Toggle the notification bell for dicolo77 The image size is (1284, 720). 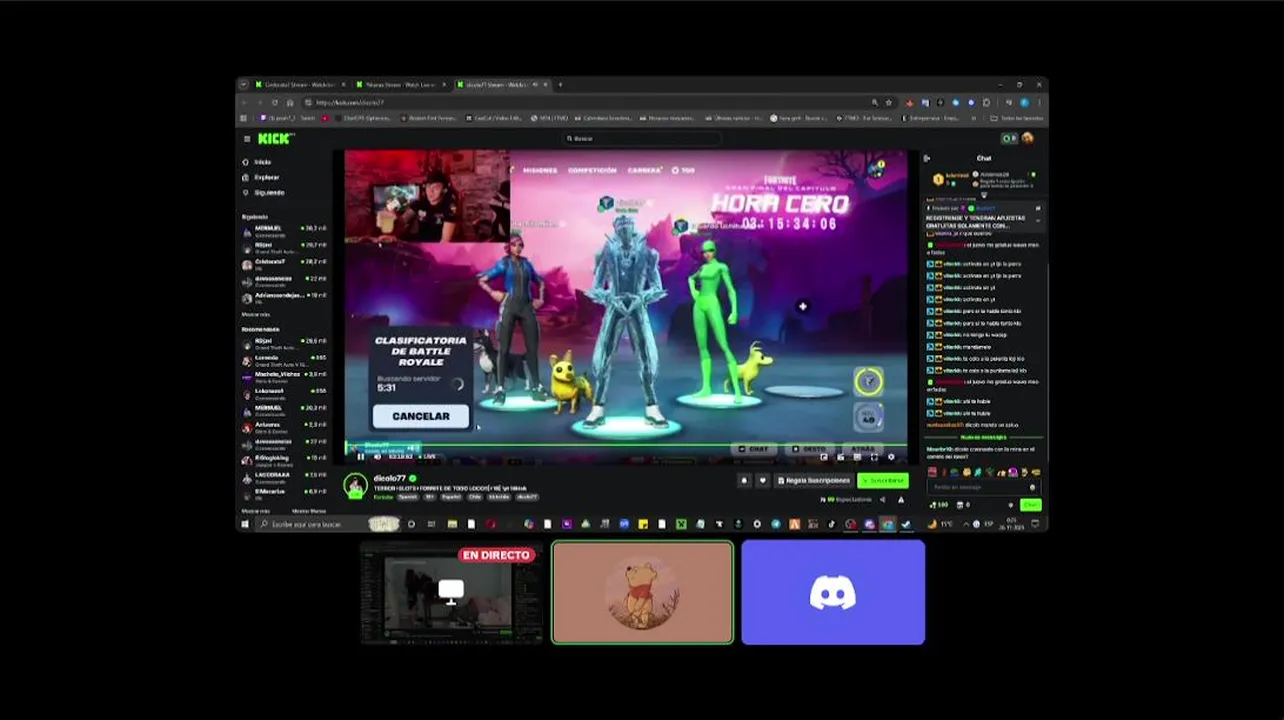pyautogui.click(x=744, y=481)
